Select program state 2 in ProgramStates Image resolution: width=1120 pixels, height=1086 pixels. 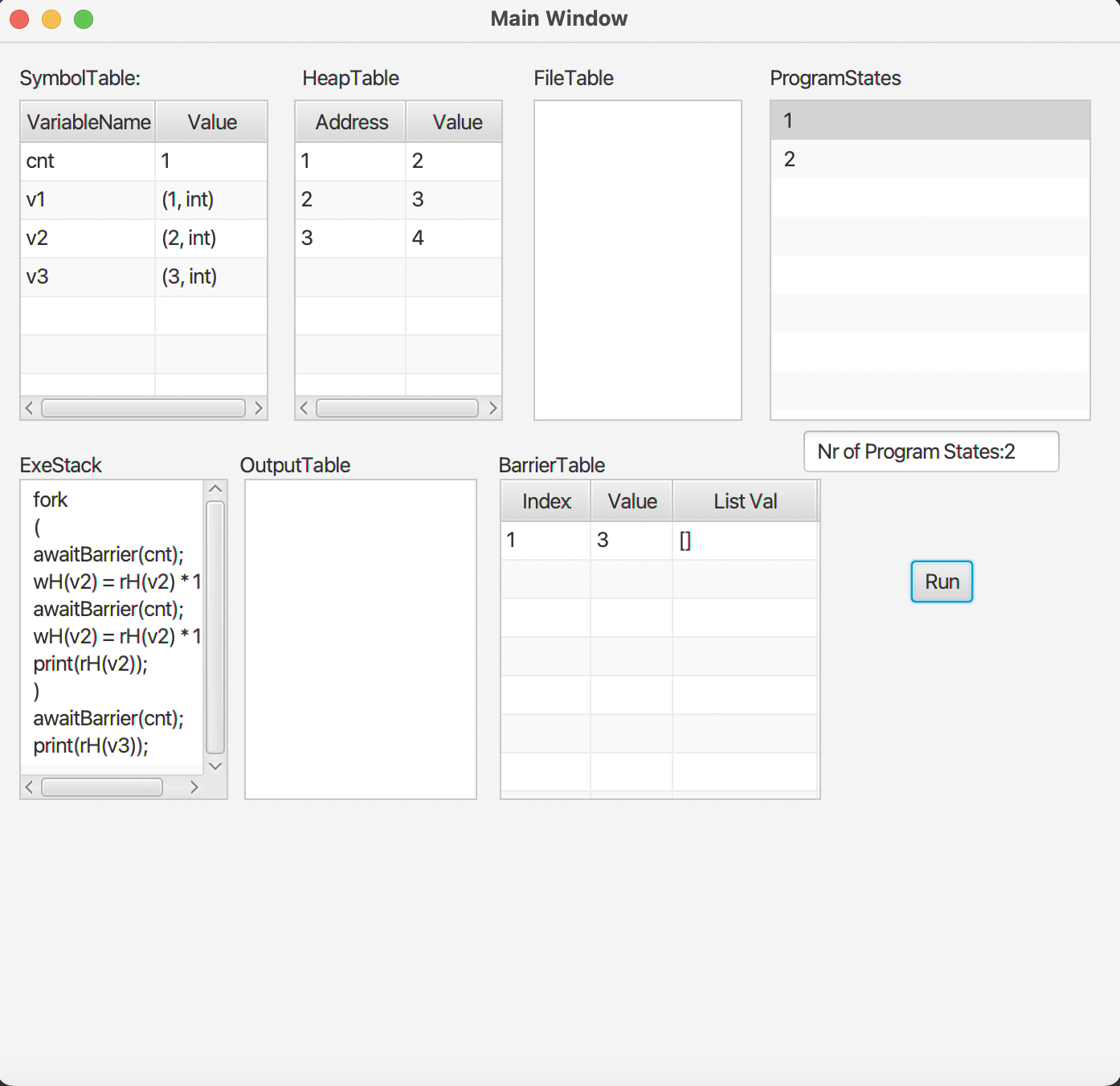pyautogui.click(x=930, y=159)
